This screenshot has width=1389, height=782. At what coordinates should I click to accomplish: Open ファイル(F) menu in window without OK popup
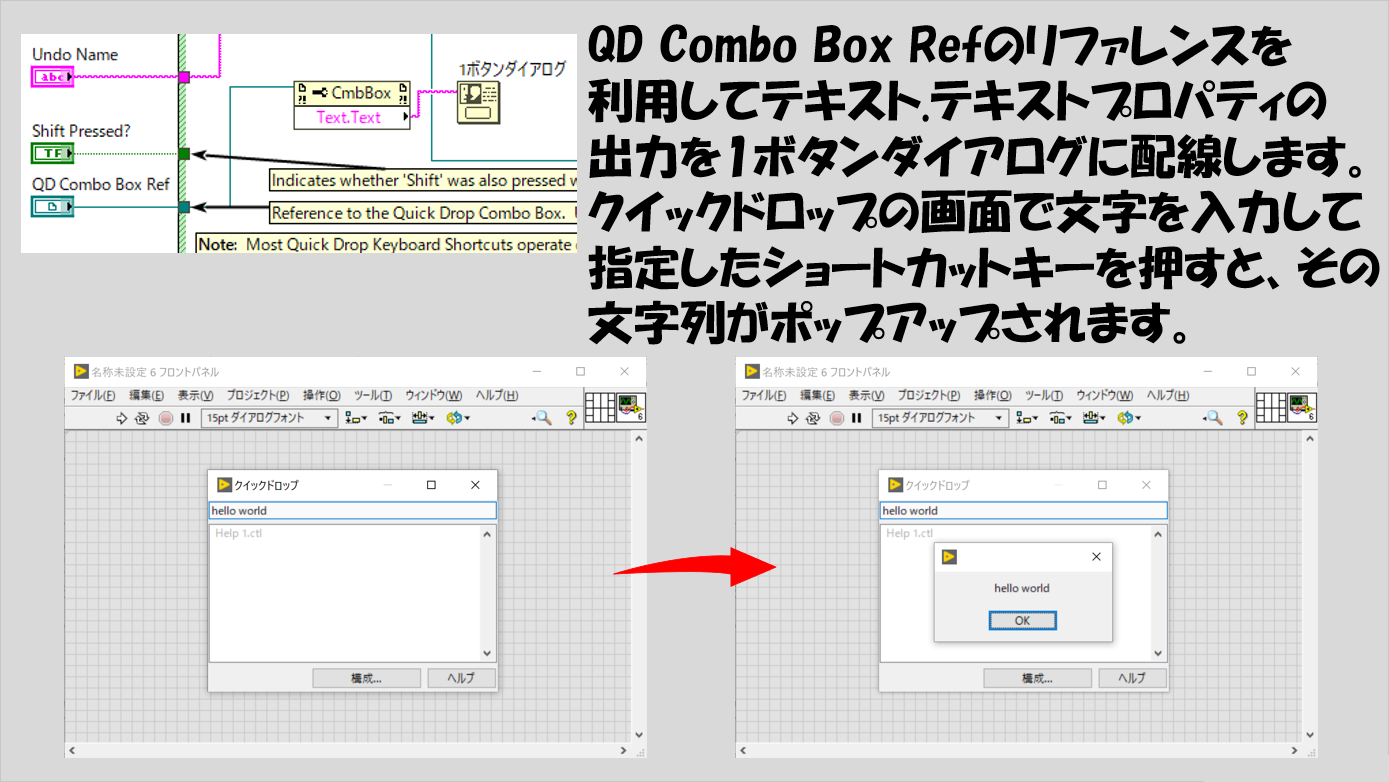point(93,396)
